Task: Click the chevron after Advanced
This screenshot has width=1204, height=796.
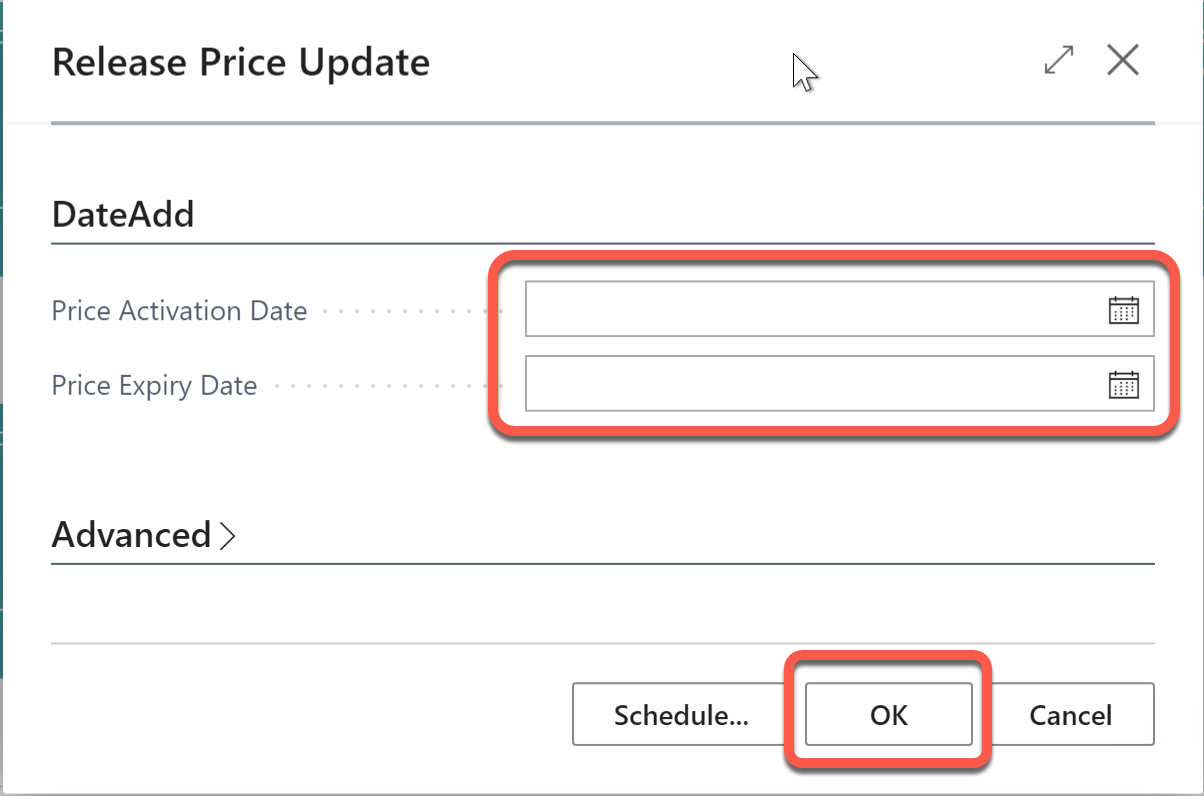Action: click(x=232, y=535)
